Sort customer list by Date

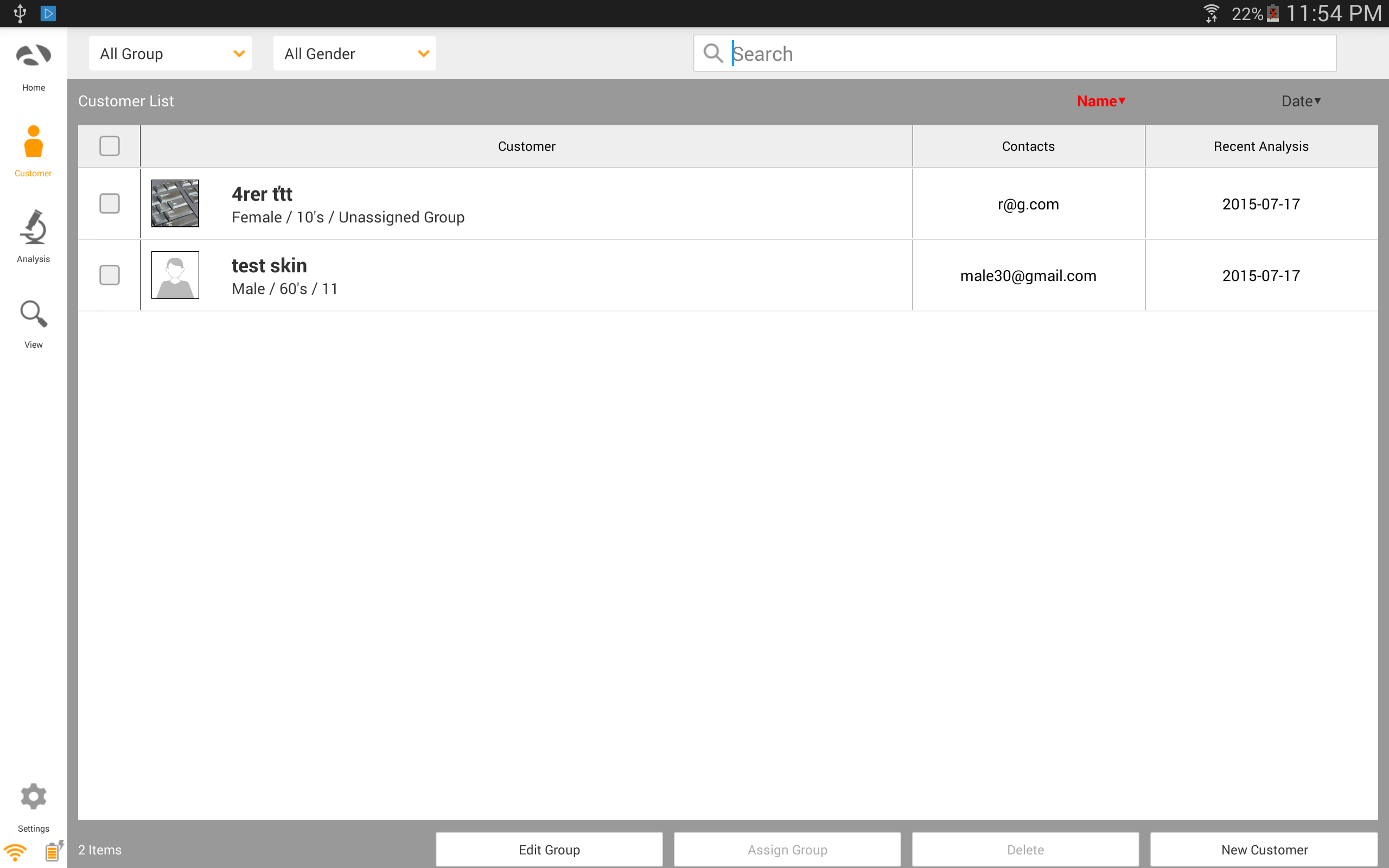pos(1301,101)
